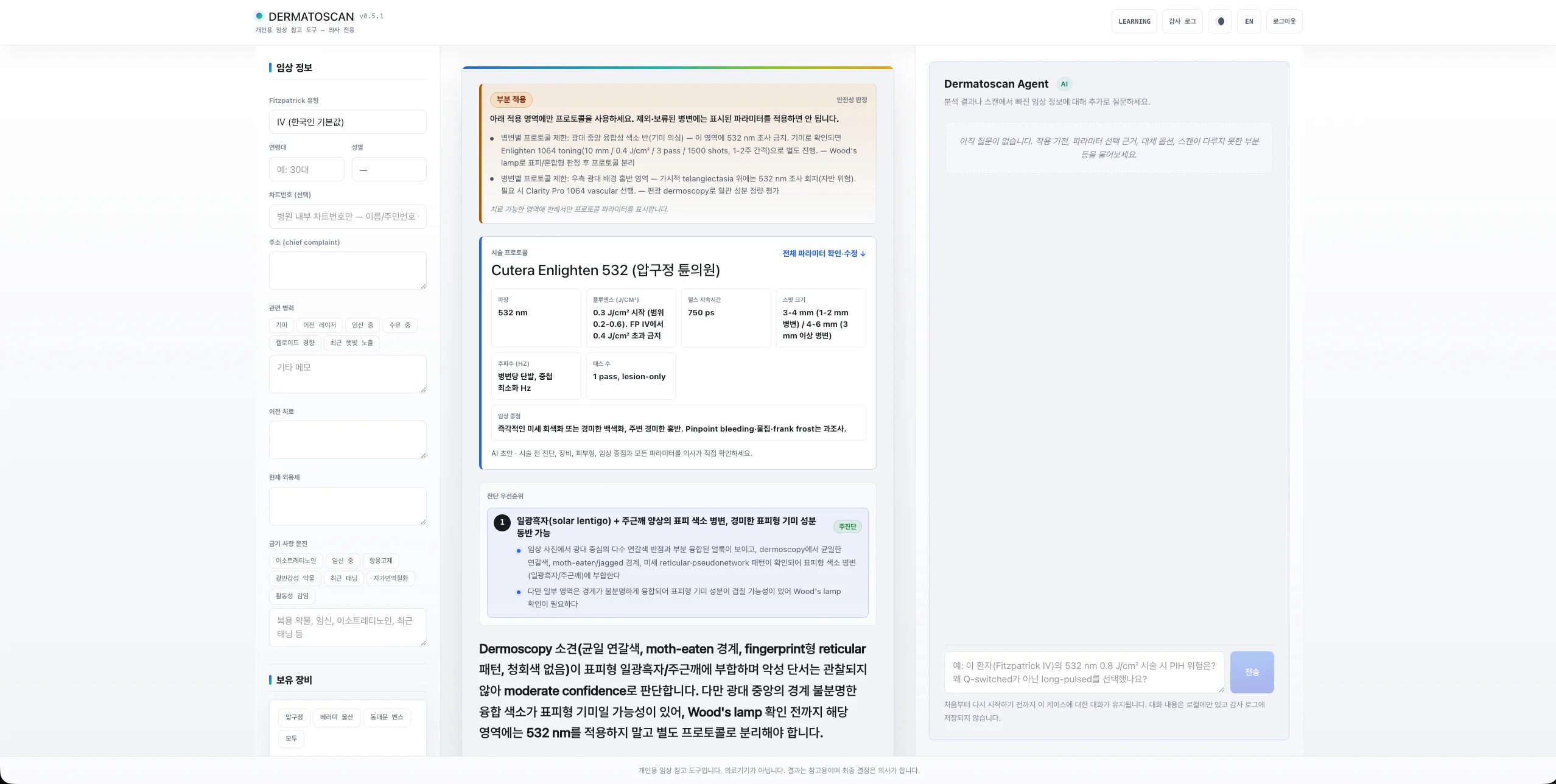1556x784 pixels.
Task: Open the Fitzpatrick 유형 dropdown
Action: point(348,122)
